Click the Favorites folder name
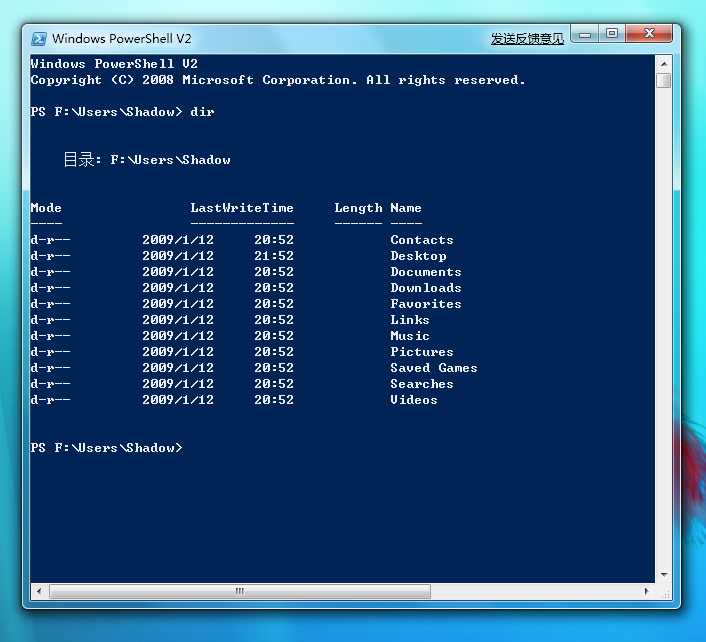Viewport: 706px width, 642px height. 425,303
